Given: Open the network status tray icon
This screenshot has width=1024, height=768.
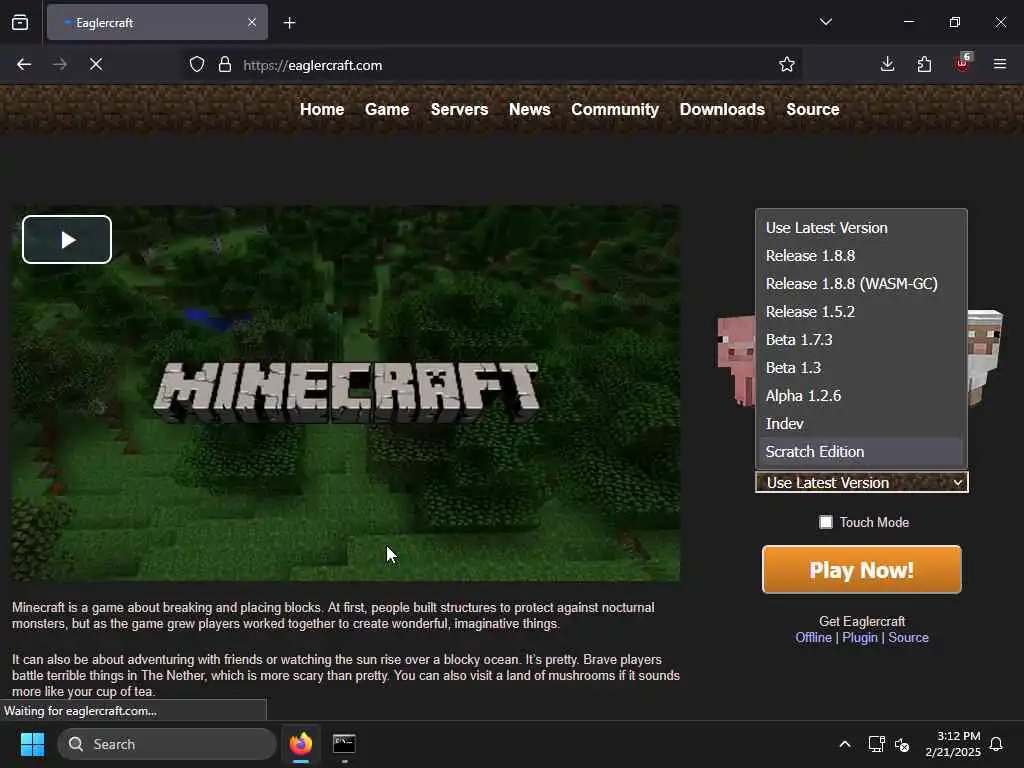Looking at the screenshot, I should coord(876,744).
